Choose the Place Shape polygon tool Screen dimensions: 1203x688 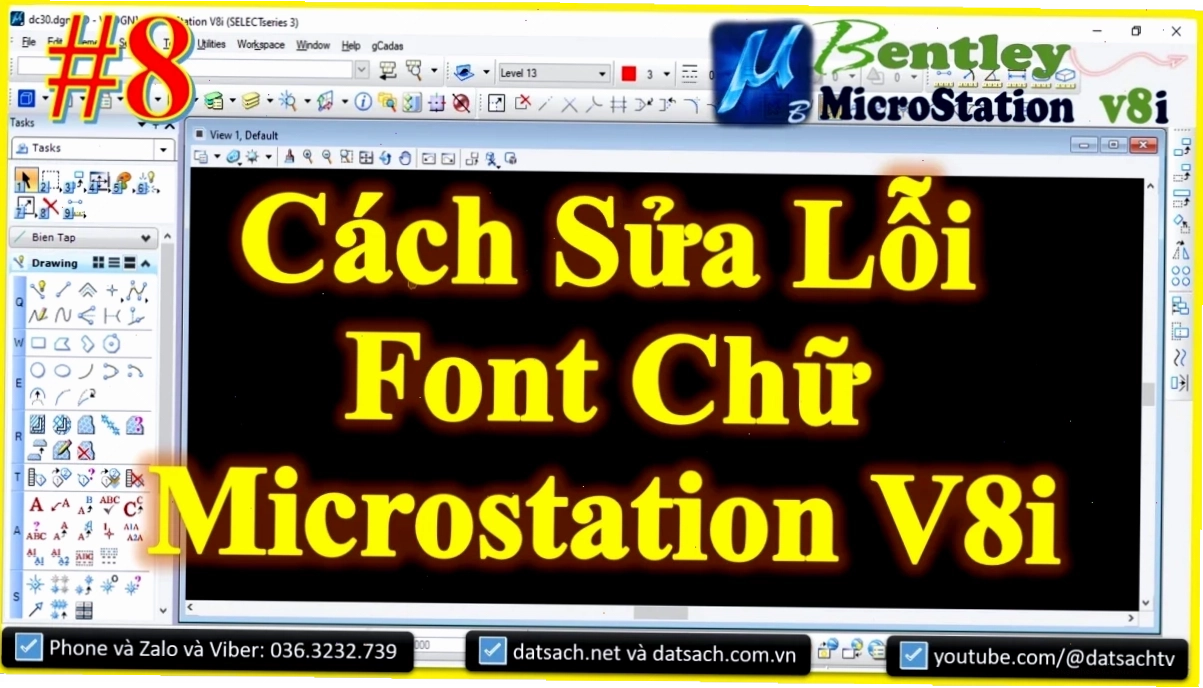(63, 343)
